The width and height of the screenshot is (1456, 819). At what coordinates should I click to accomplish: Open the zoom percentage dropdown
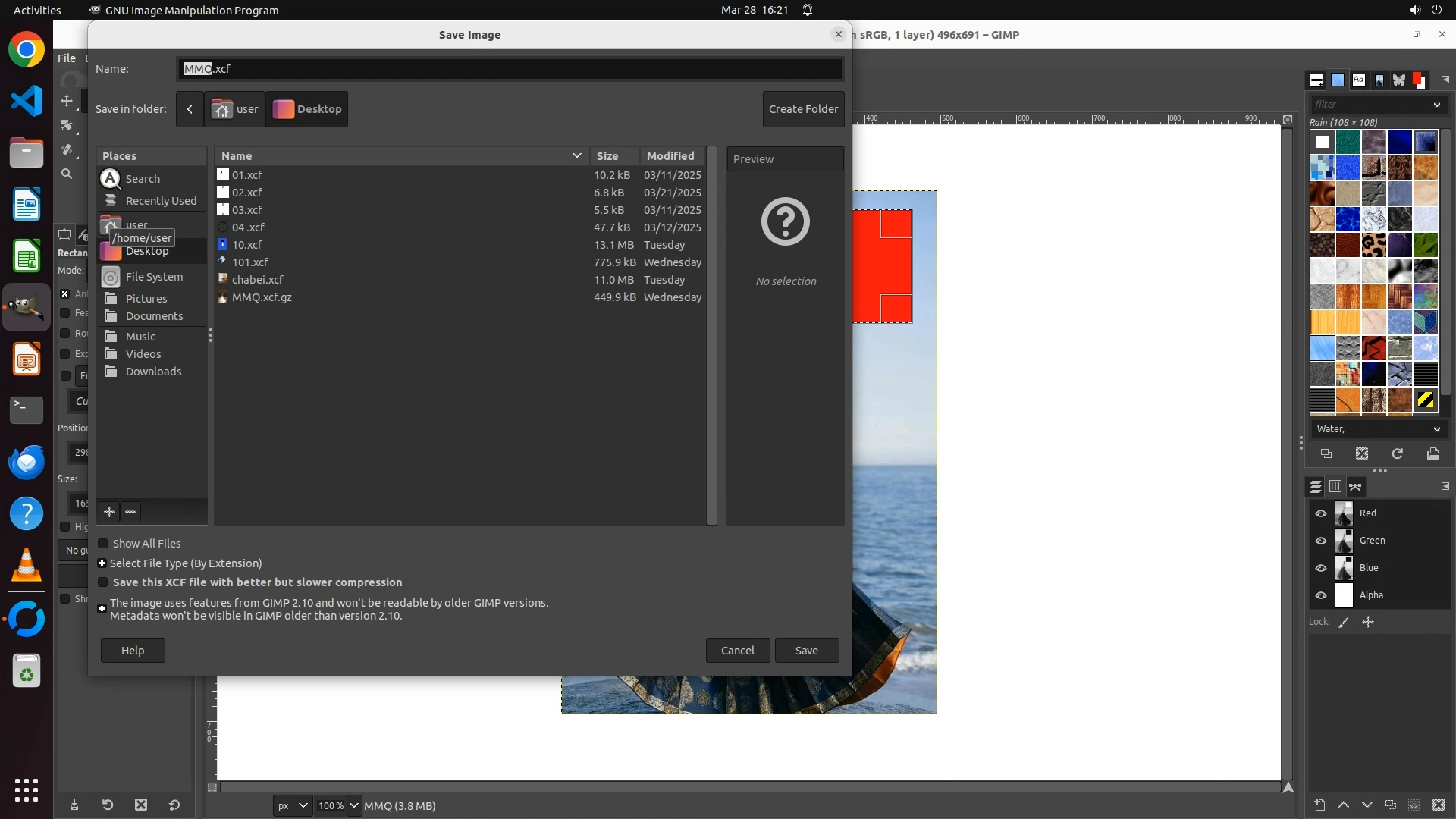click(353, 805)
